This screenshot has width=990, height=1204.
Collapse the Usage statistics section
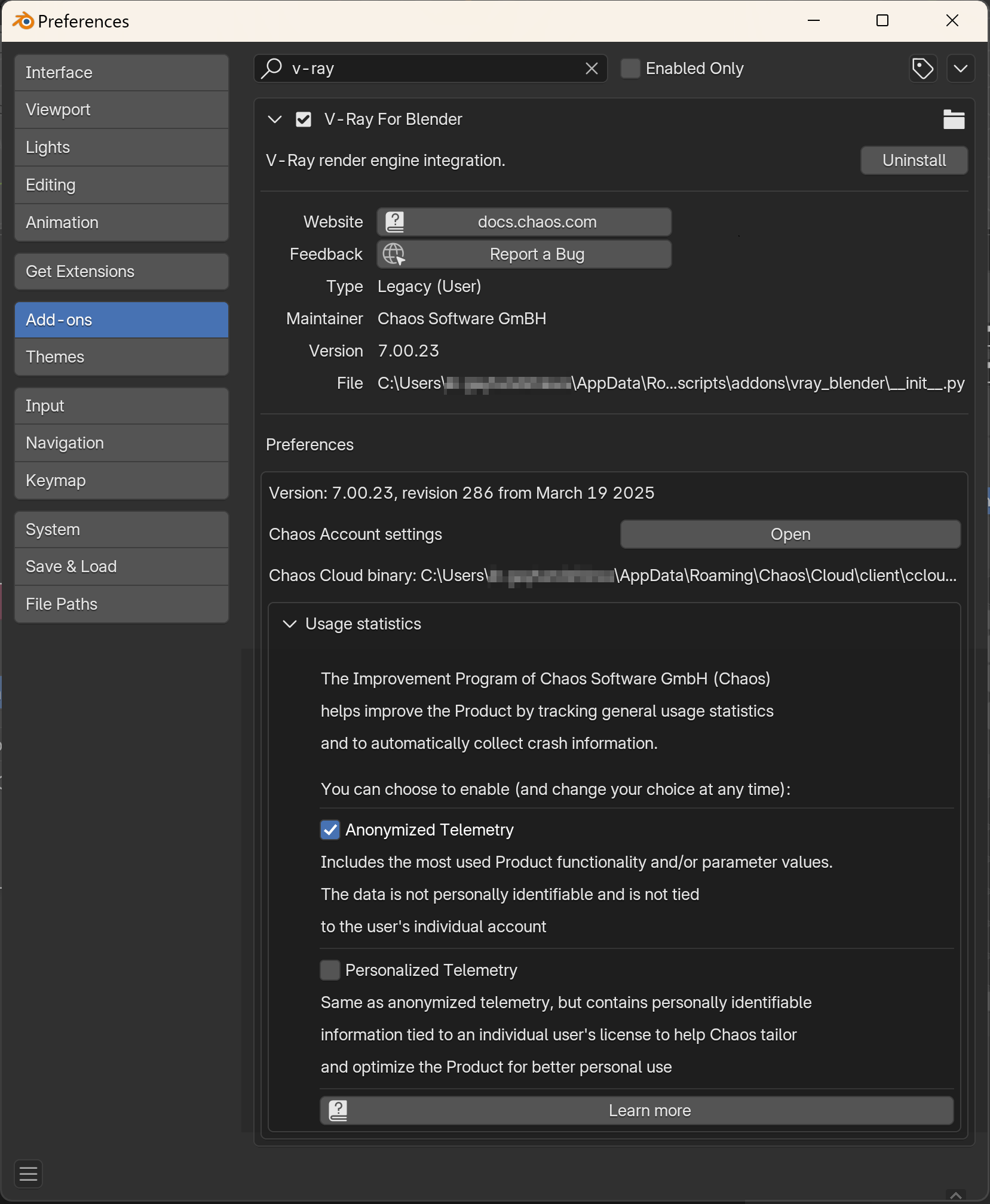click(290, 624)
